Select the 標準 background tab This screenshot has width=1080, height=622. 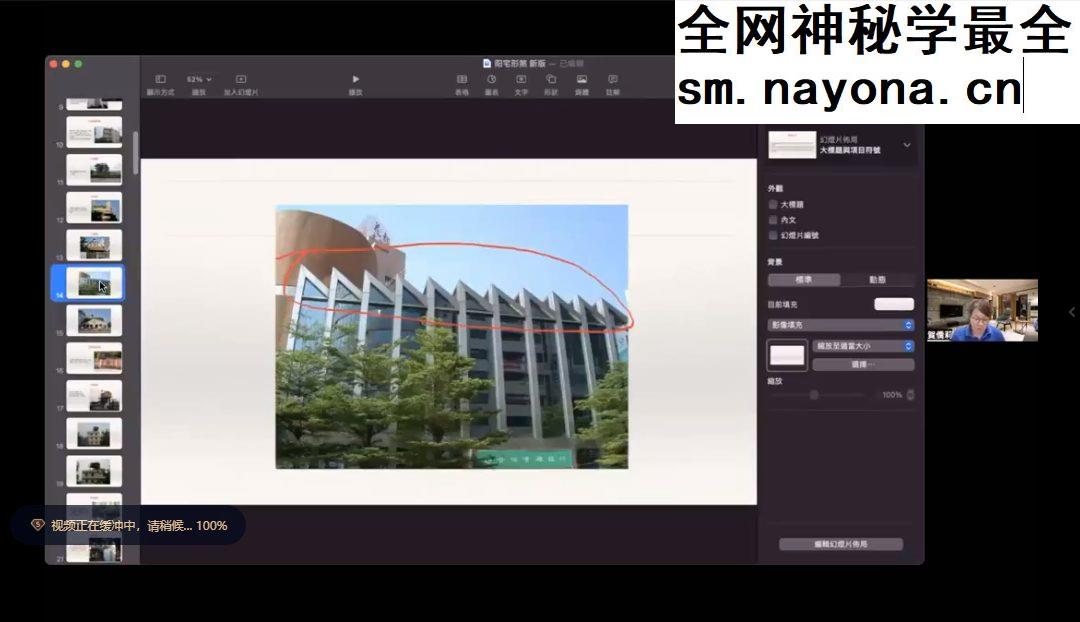click(x=804, y=280)
